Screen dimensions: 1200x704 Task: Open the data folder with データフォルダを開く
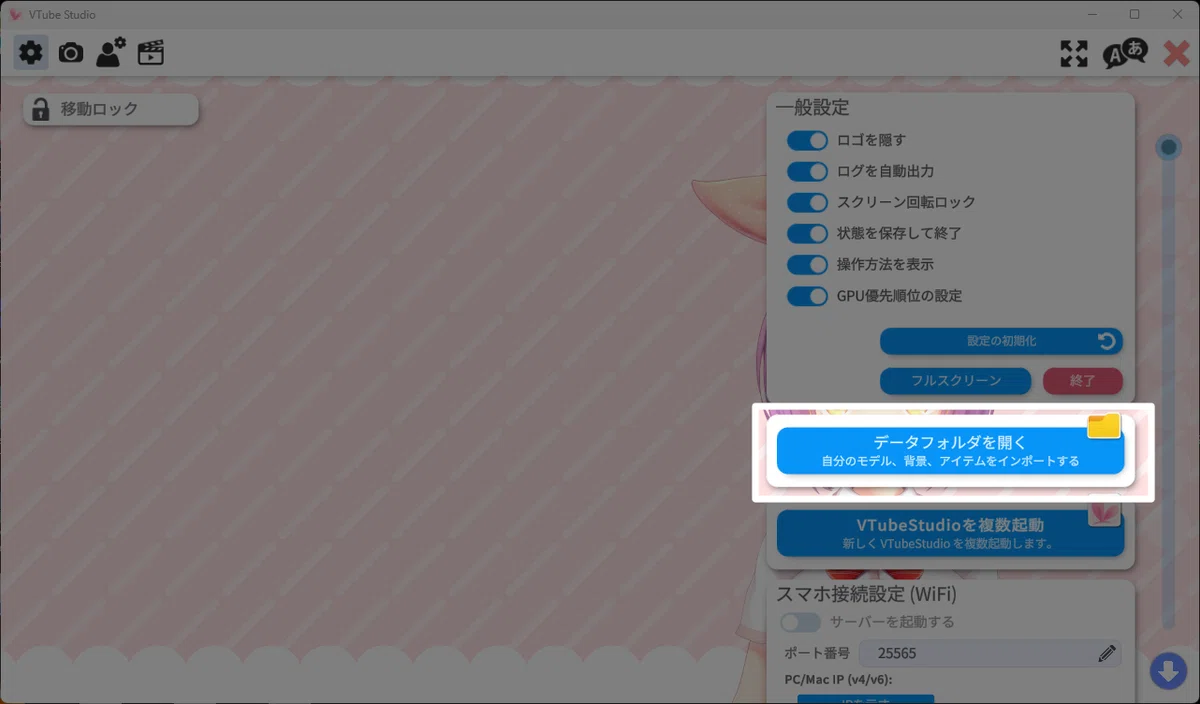tap(950, 451)
